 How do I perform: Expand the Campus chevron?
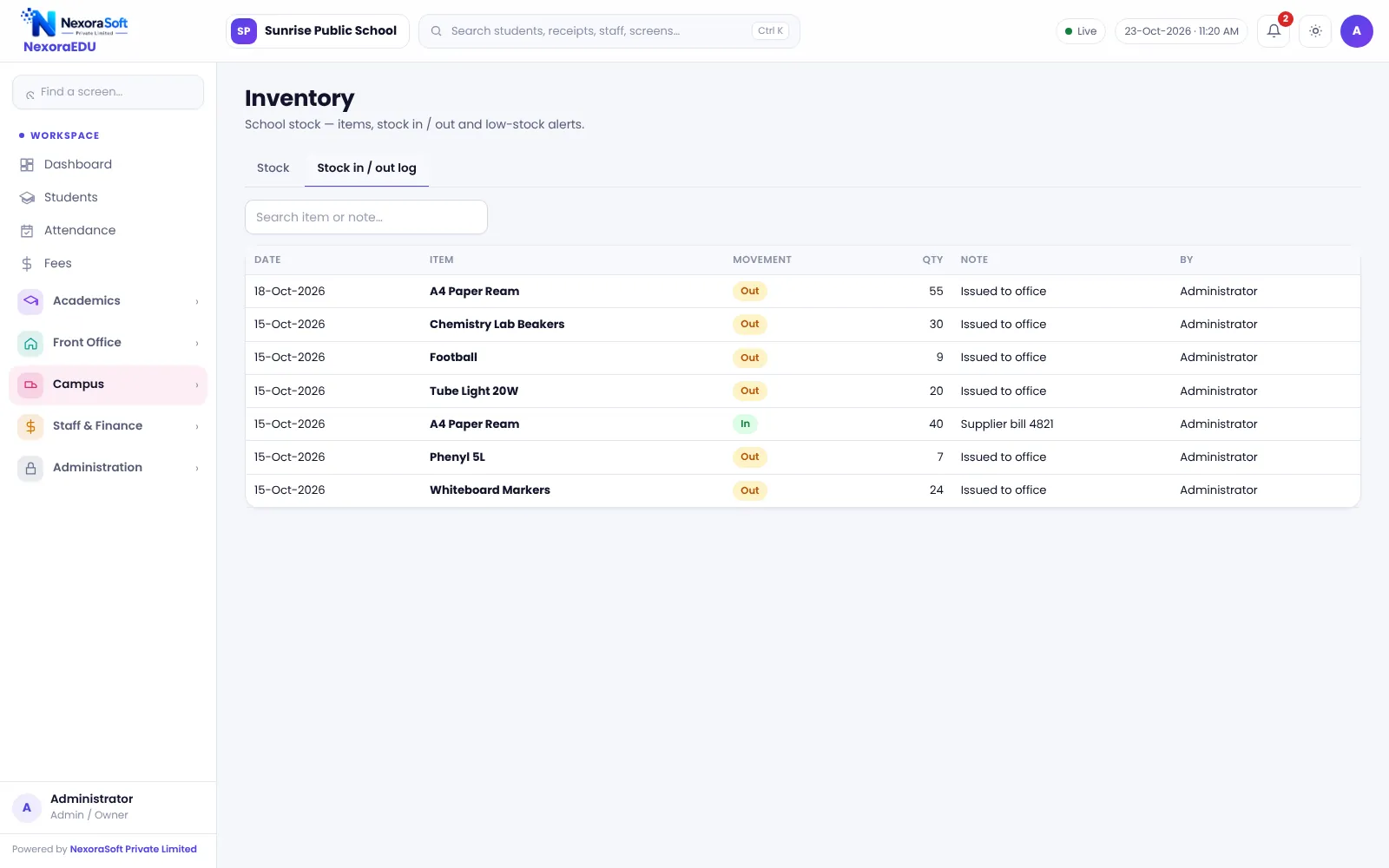click(x=197, y=385)
